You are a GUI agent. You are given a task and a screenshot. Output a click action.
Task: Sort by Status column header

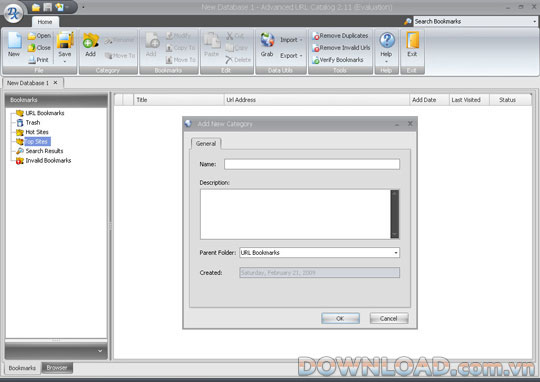(x=510, y=100)
